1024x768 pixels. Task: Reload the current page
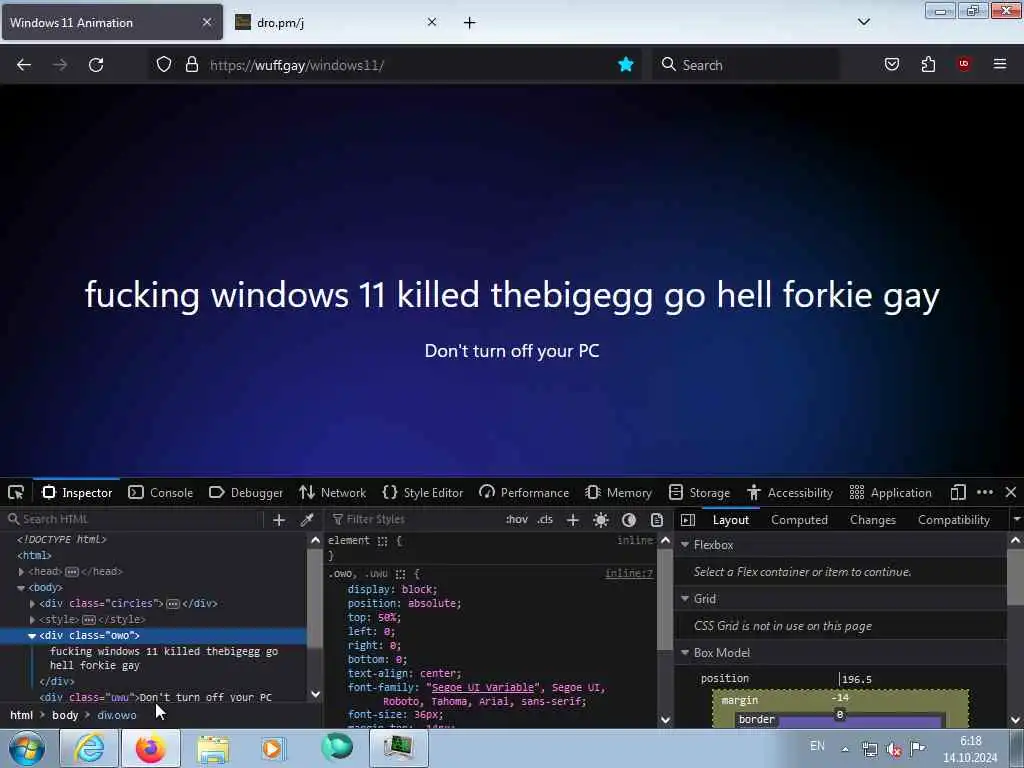[x=96, y=65]
